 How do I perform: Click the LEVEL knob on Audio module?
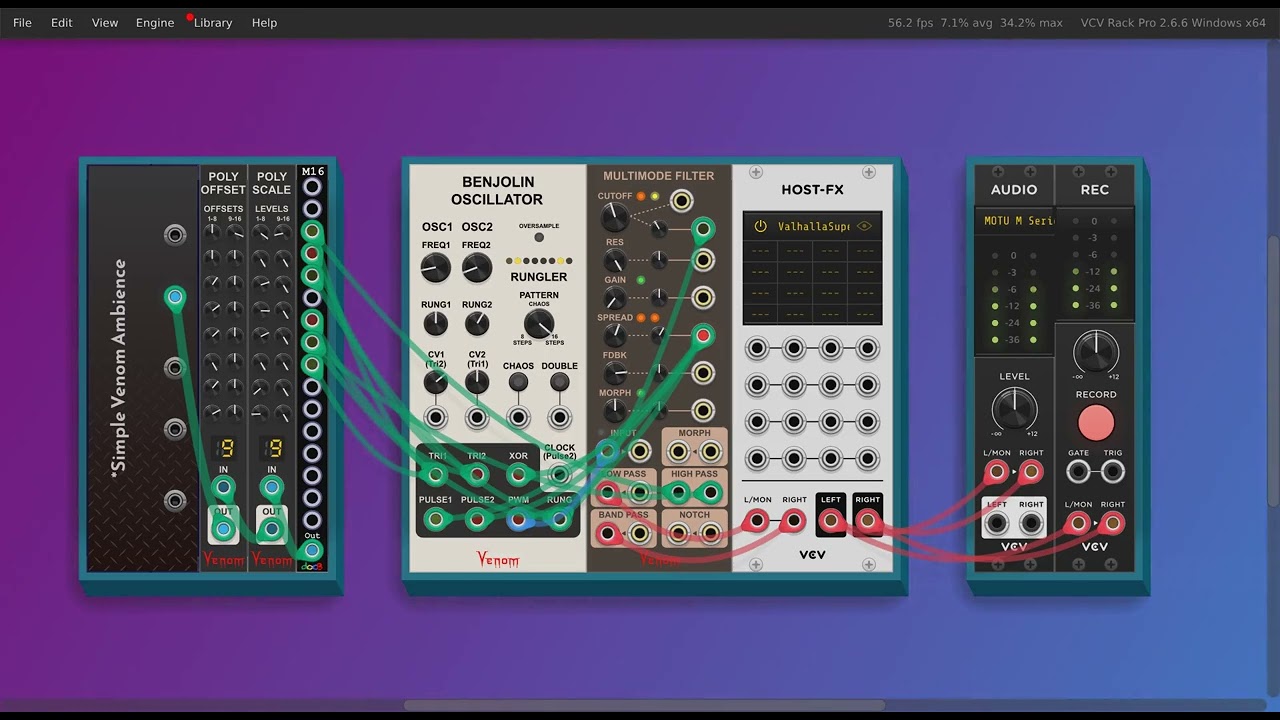[1014, 410]
